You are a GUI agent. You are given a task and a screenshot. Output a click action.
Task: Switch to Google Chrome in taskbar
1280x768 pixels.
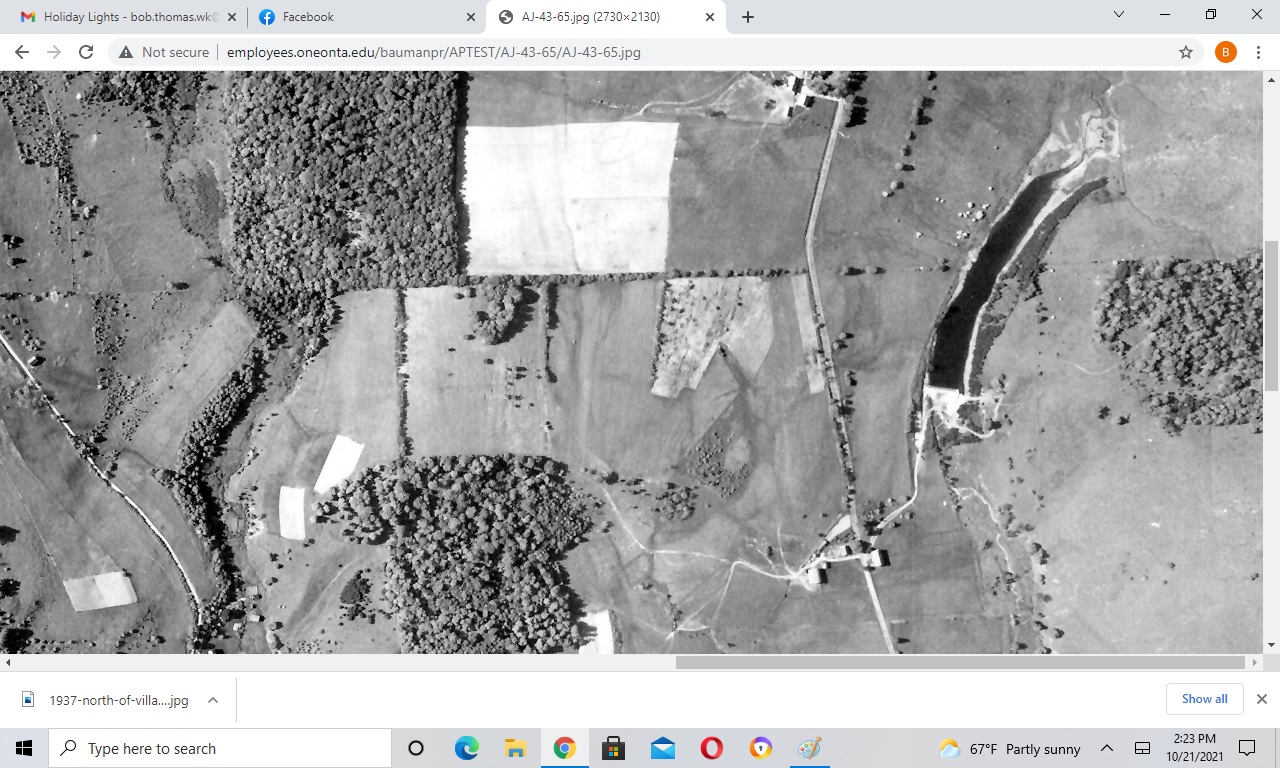click(564, 748)
